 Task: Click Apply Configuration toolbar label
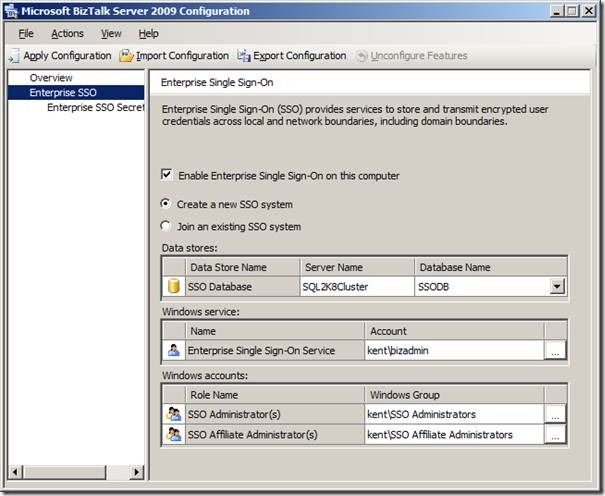68,56
